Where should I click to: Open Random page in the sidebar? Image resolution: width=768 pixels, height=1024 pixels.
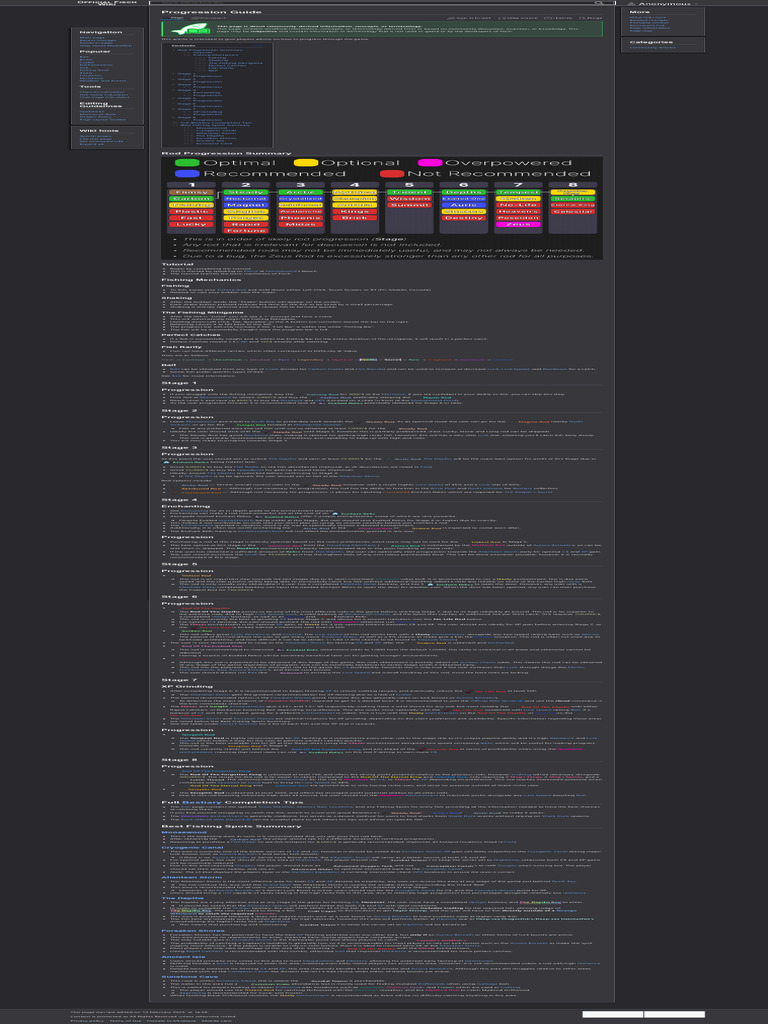(94, 43)
